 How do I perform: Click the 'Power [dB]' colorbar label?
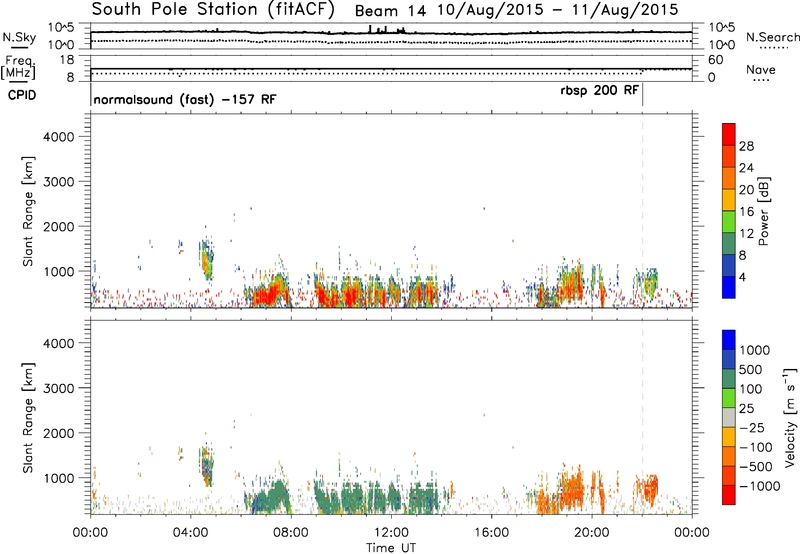(763, 211)
